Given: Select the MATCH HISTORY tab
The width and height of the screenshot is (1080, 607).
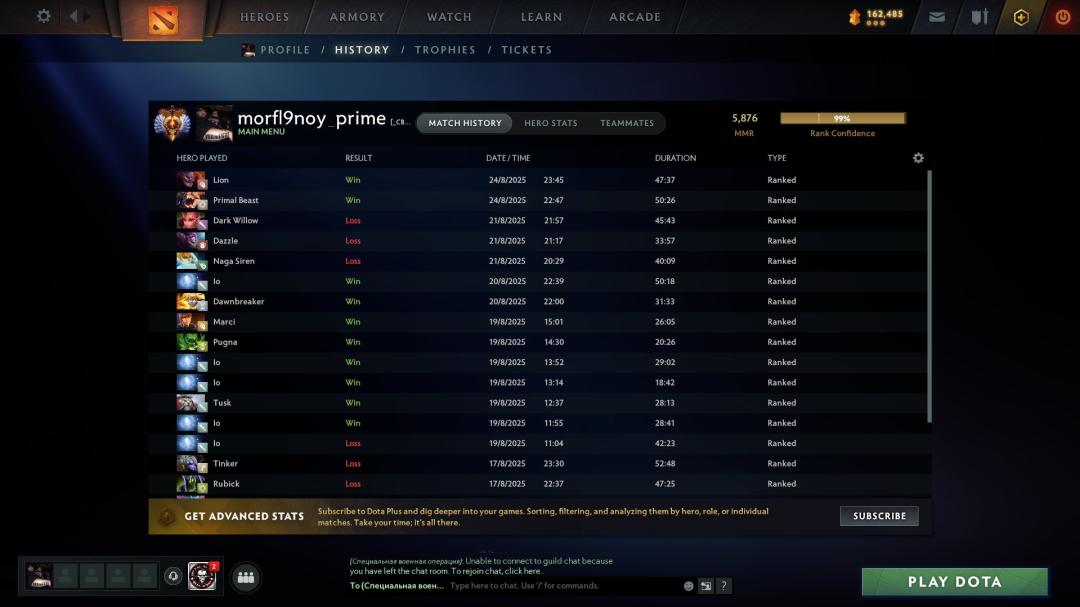Looking at the screenshot, I should click(x=465, y=123).
